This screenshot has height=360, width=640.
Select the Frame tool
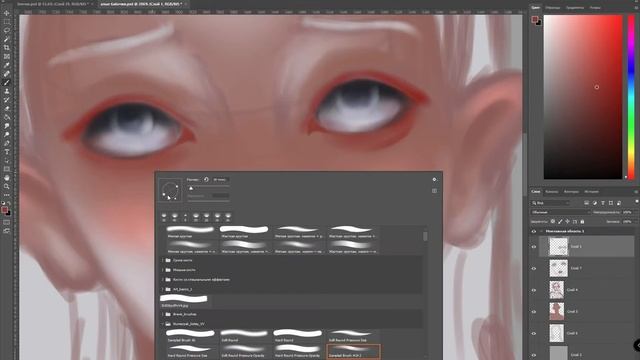[x=7, y=56]
